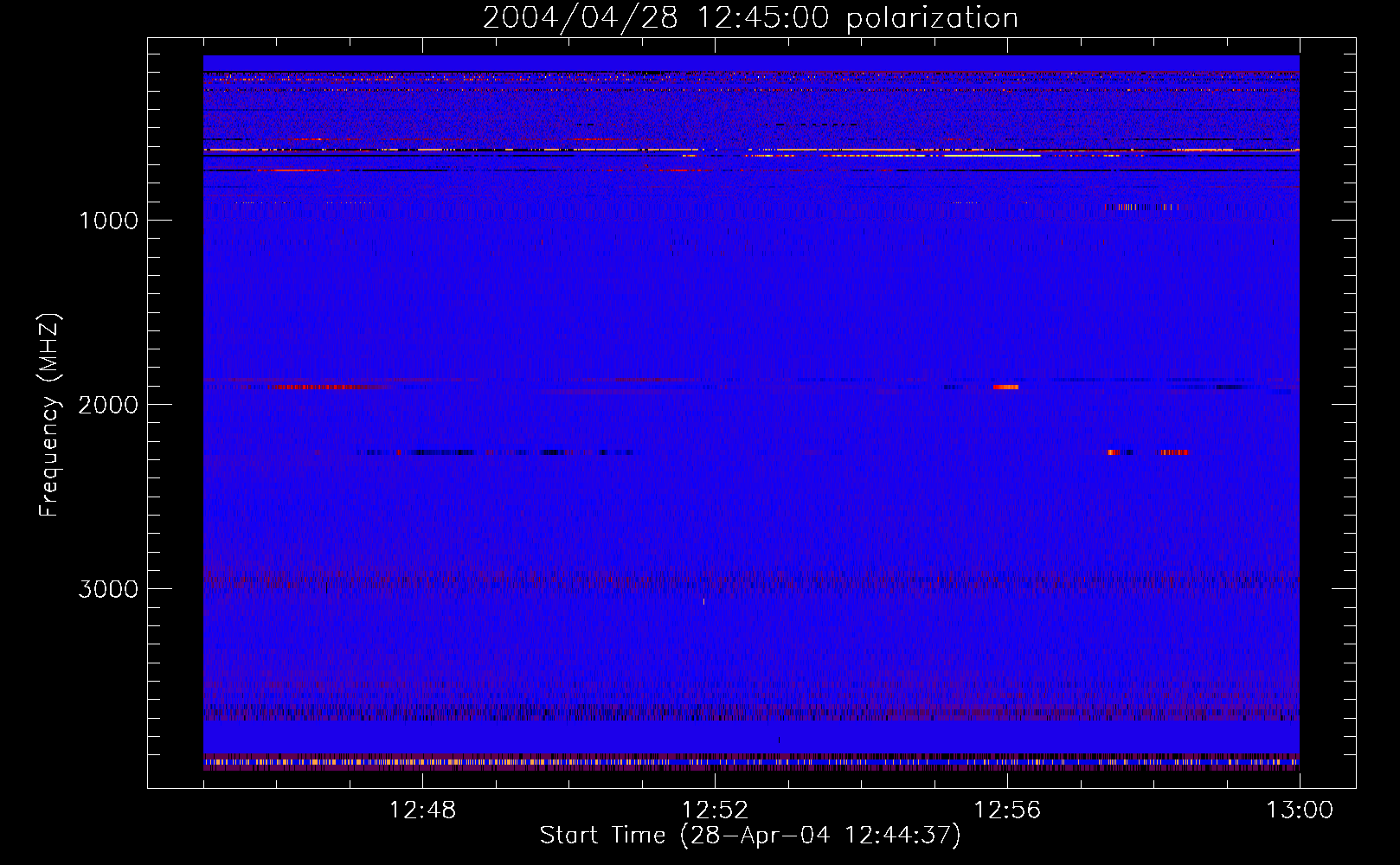Screen dimensions: 1400x865
Task: Click the 'Start Time (28-Apr-04 12:44:37)' axis label
Action: click(x=750, y=836)
